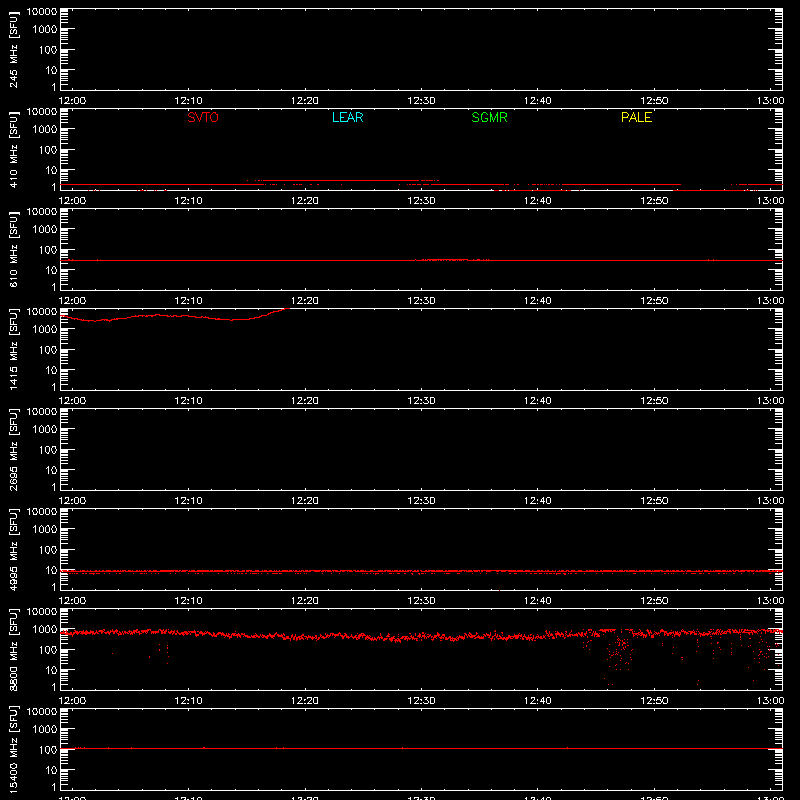
Task: Click 12:10 tick label below 2695 MHz panel
Action: pyautogui.click(x=188, y=501)
